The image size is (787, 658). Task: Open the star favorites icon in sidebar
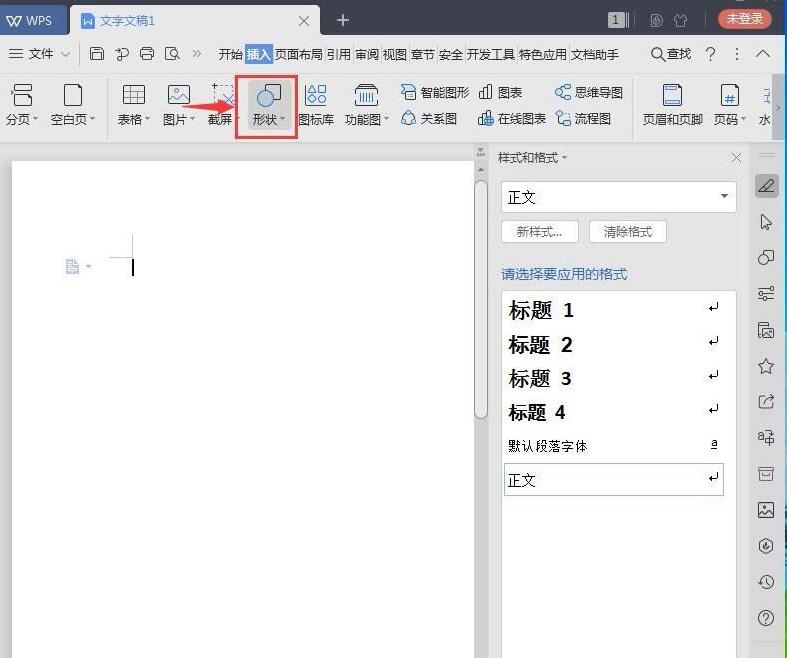coord(766,366)
